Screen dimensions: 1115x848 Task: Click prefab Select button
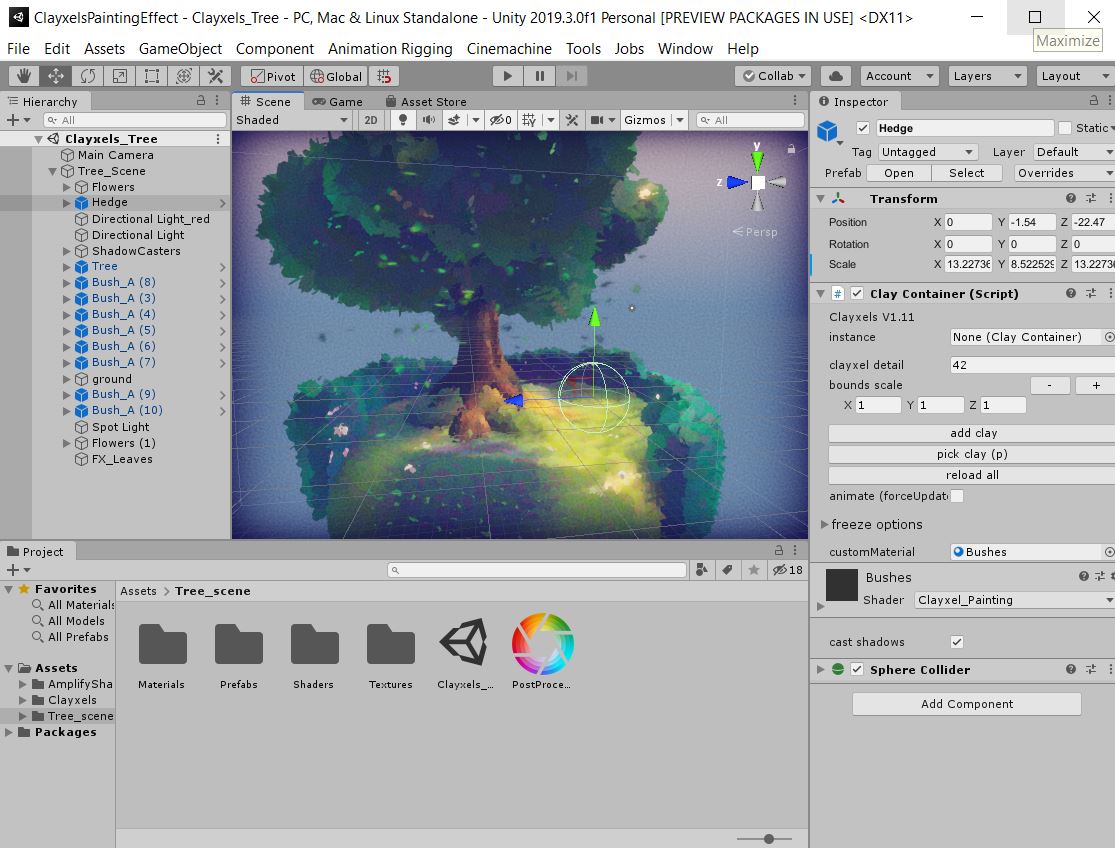pos(966,173)
